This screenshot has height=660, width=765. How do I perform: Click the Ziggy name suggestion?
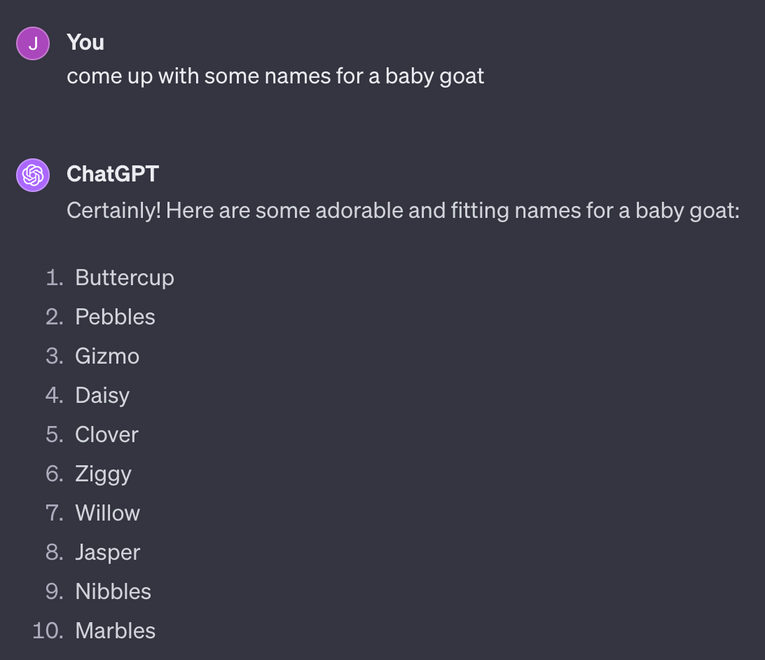pos(103,474)
